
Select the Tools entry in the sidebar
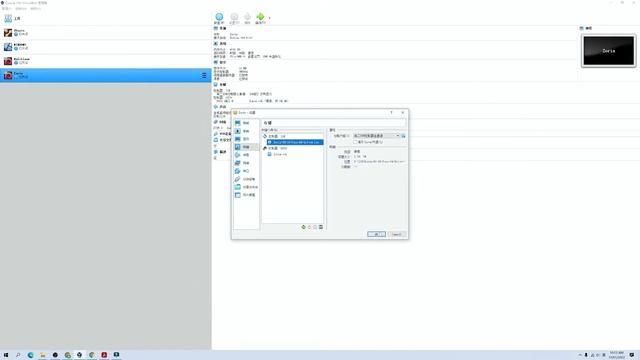coord(105,18)
